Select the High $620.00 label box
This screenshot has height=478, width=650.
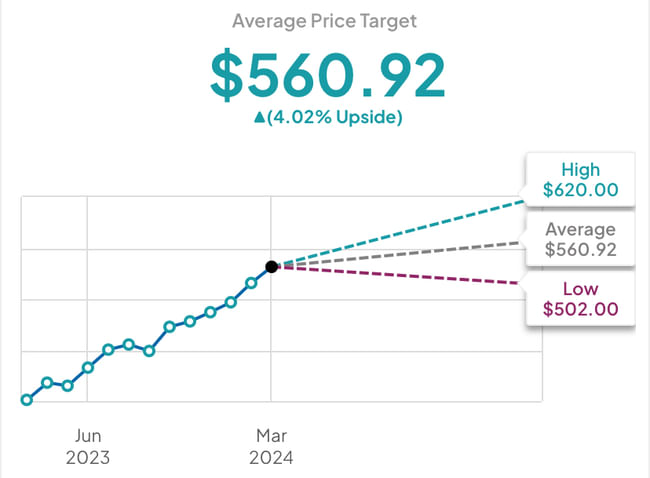(580, 179)
